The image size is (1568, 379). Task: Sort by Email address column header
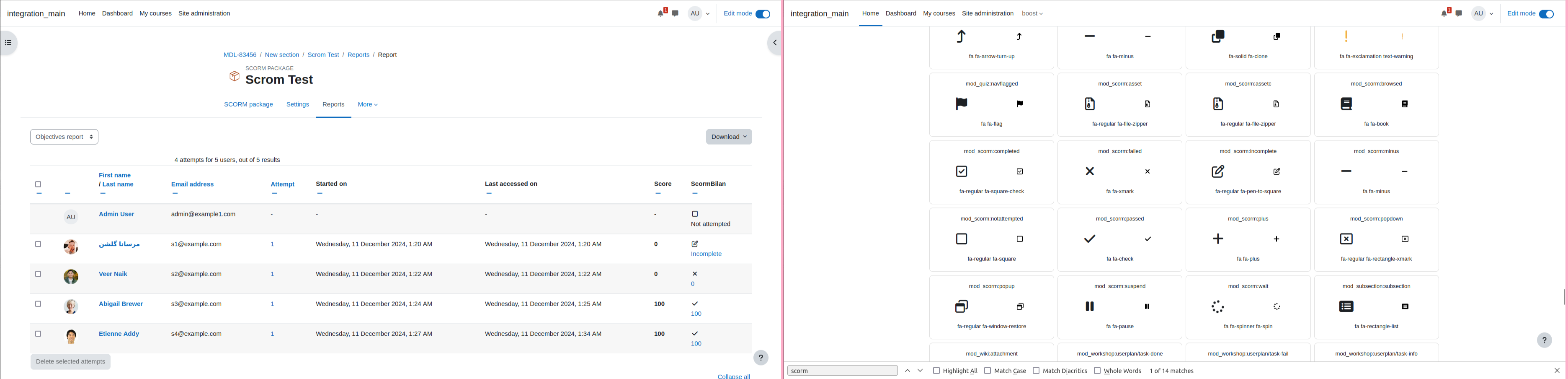[x=192, y=184]
